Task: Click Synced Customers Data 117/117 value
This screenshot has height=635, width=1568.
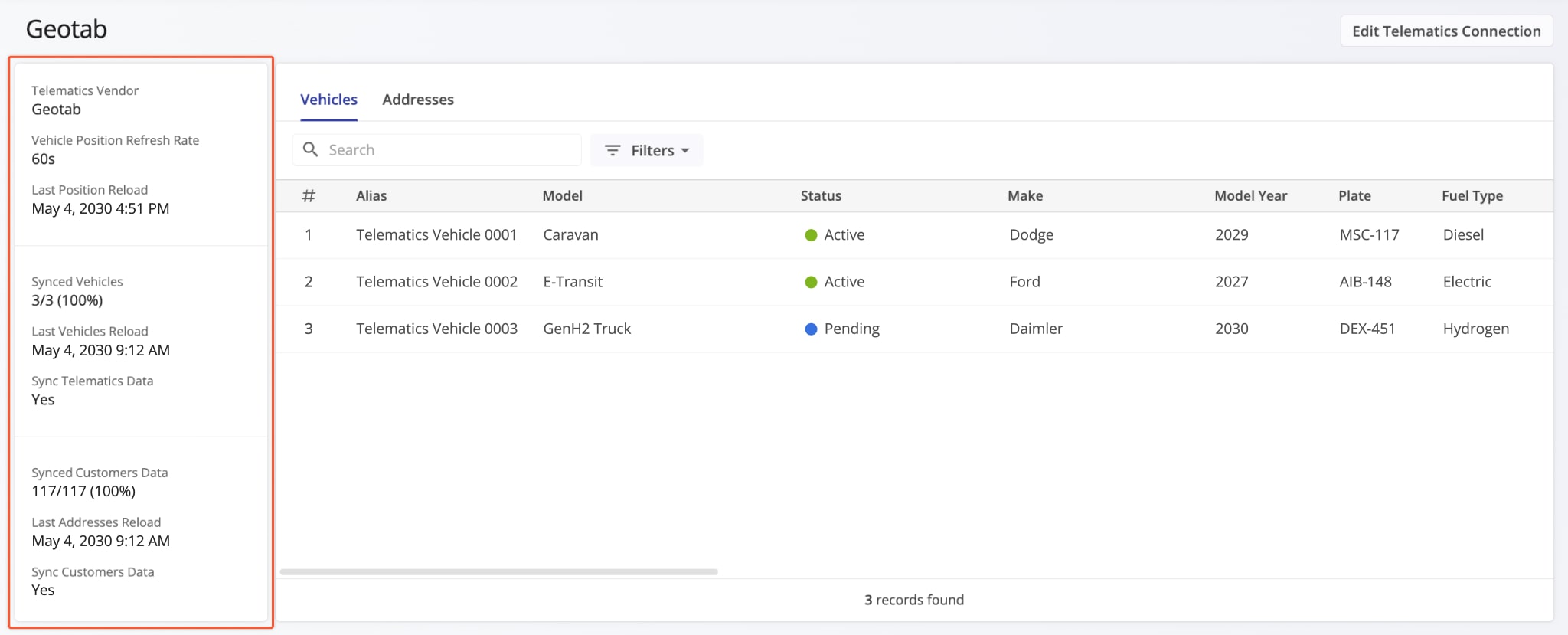Action: (83, 491)
